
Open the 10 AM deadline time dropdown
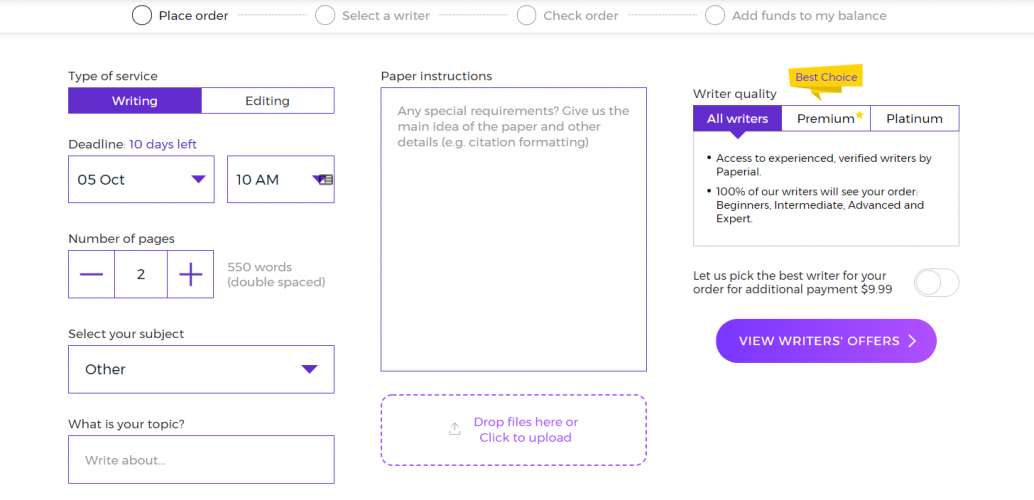280,180
